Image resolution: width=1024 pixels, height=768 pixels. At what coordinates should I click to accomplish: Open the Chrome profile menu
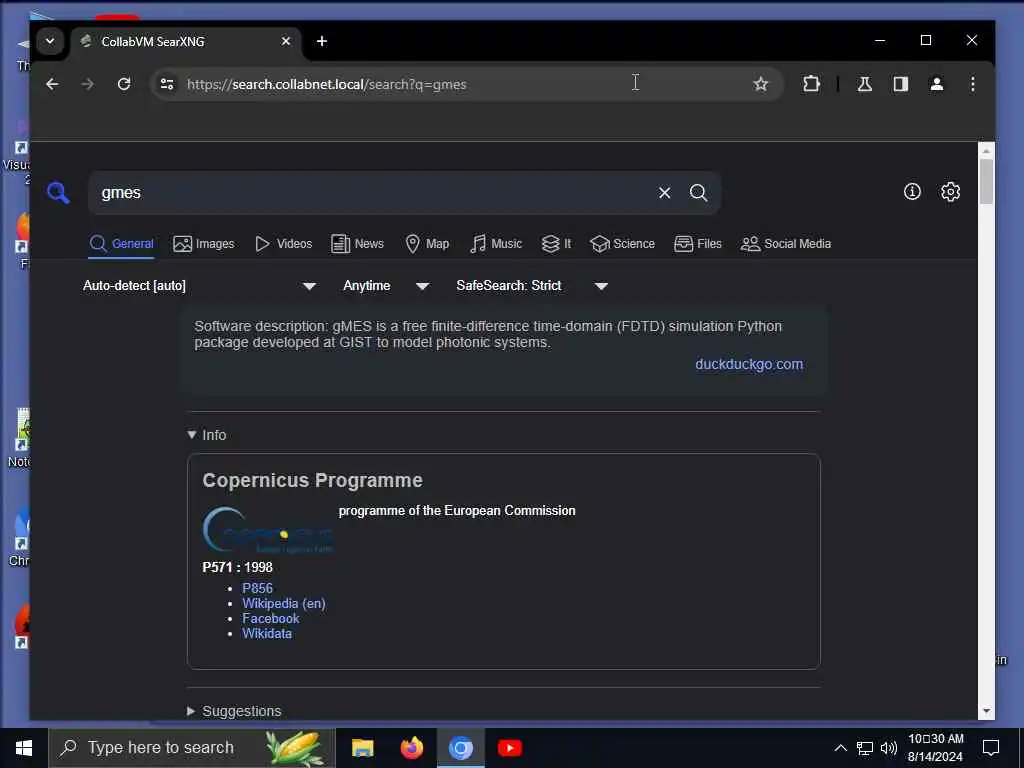[x=936, y=84]
